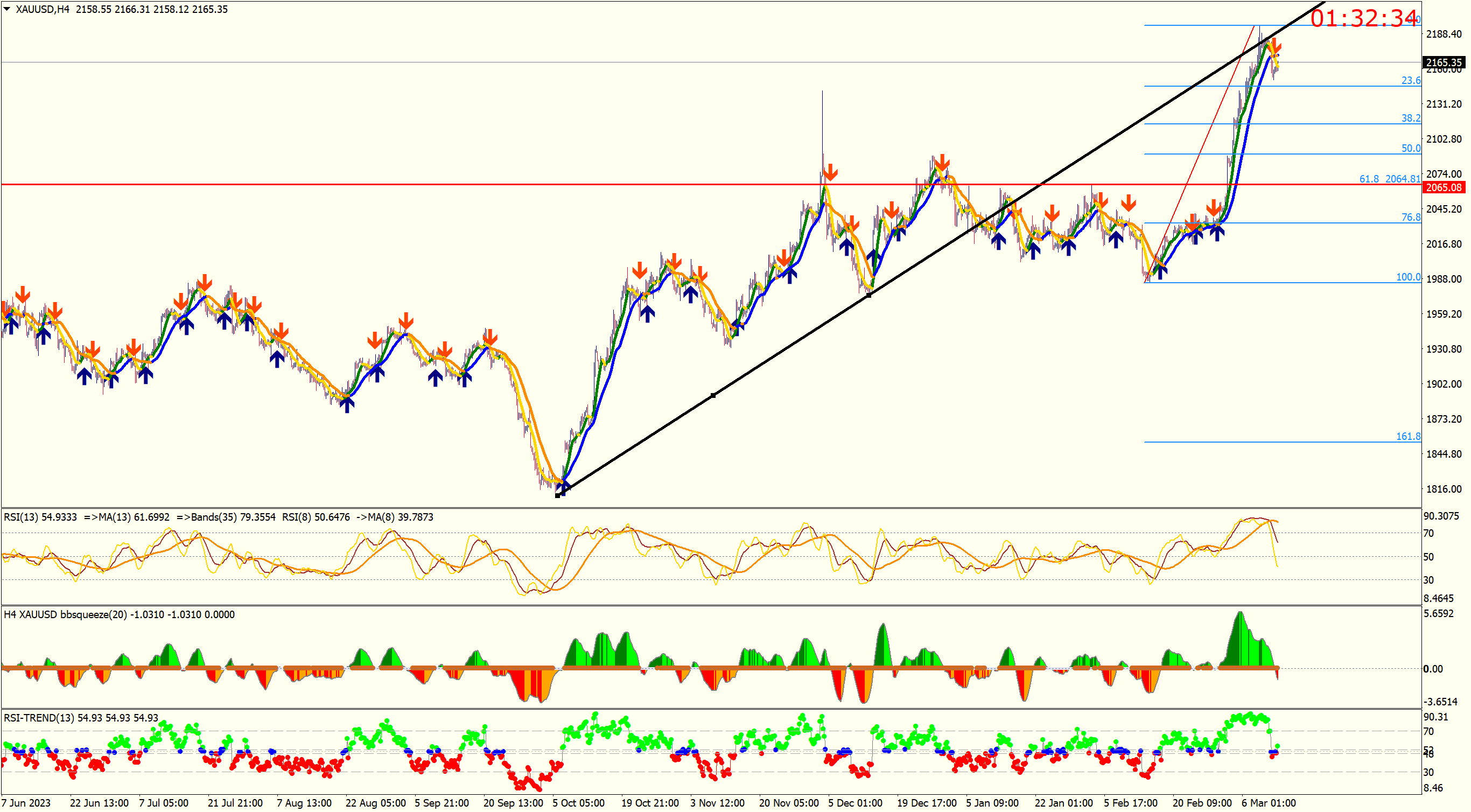
Task: Click the Fibonacci 61.8 2064.81 level label
Action: 1389,179
